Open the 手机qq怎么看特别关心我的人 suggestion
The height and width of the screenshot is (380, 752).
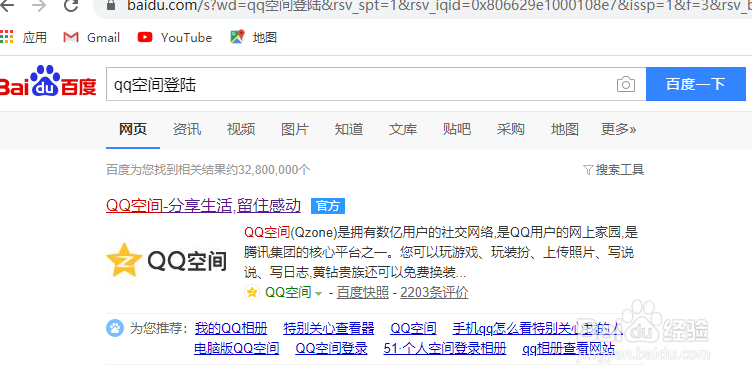point(538,328)
